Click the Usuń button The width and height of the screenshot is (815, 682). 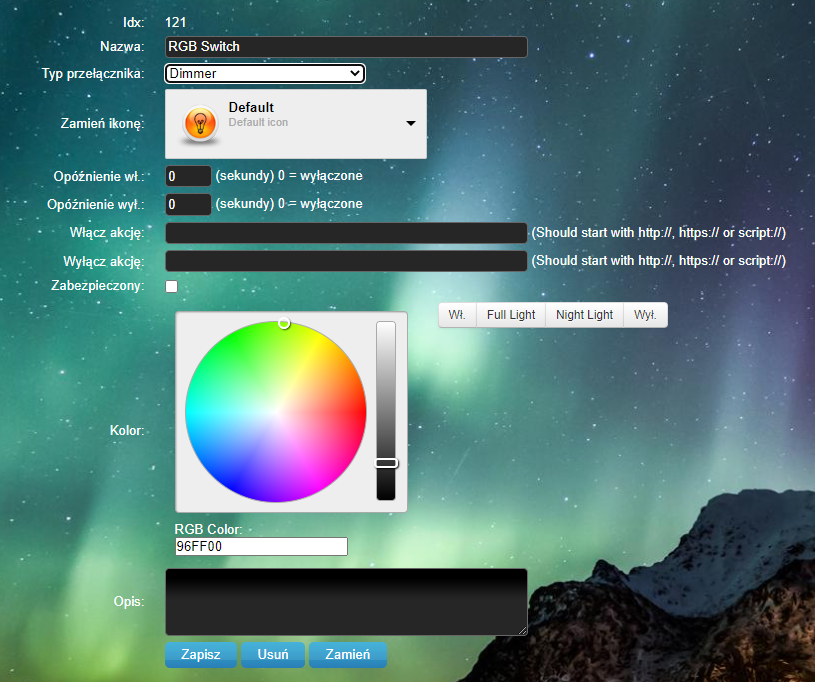pos(273,654)
